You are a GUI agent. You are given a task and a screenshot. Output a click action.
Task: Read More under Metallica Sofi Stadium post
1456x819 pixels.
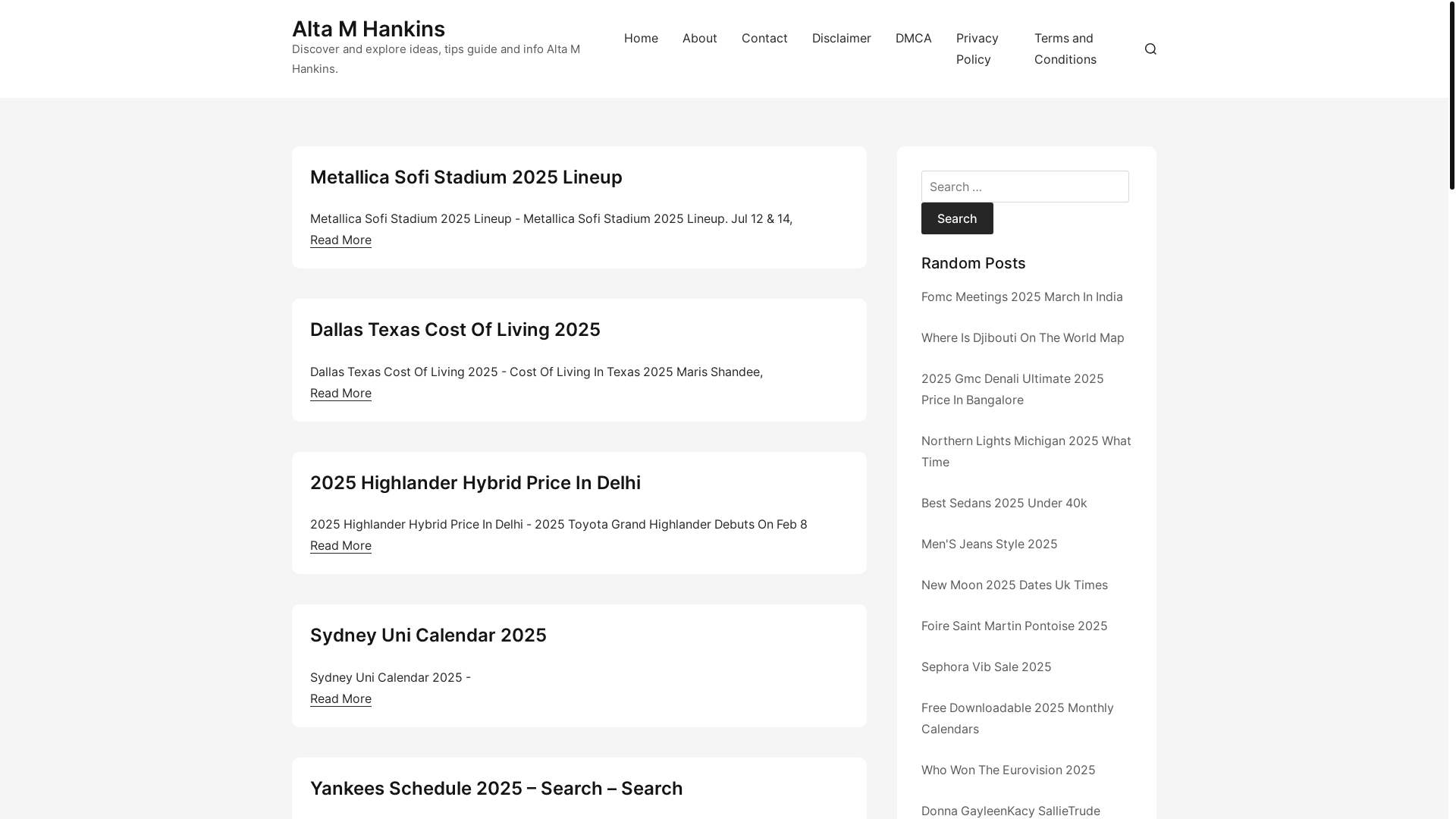tap(340, 240)
